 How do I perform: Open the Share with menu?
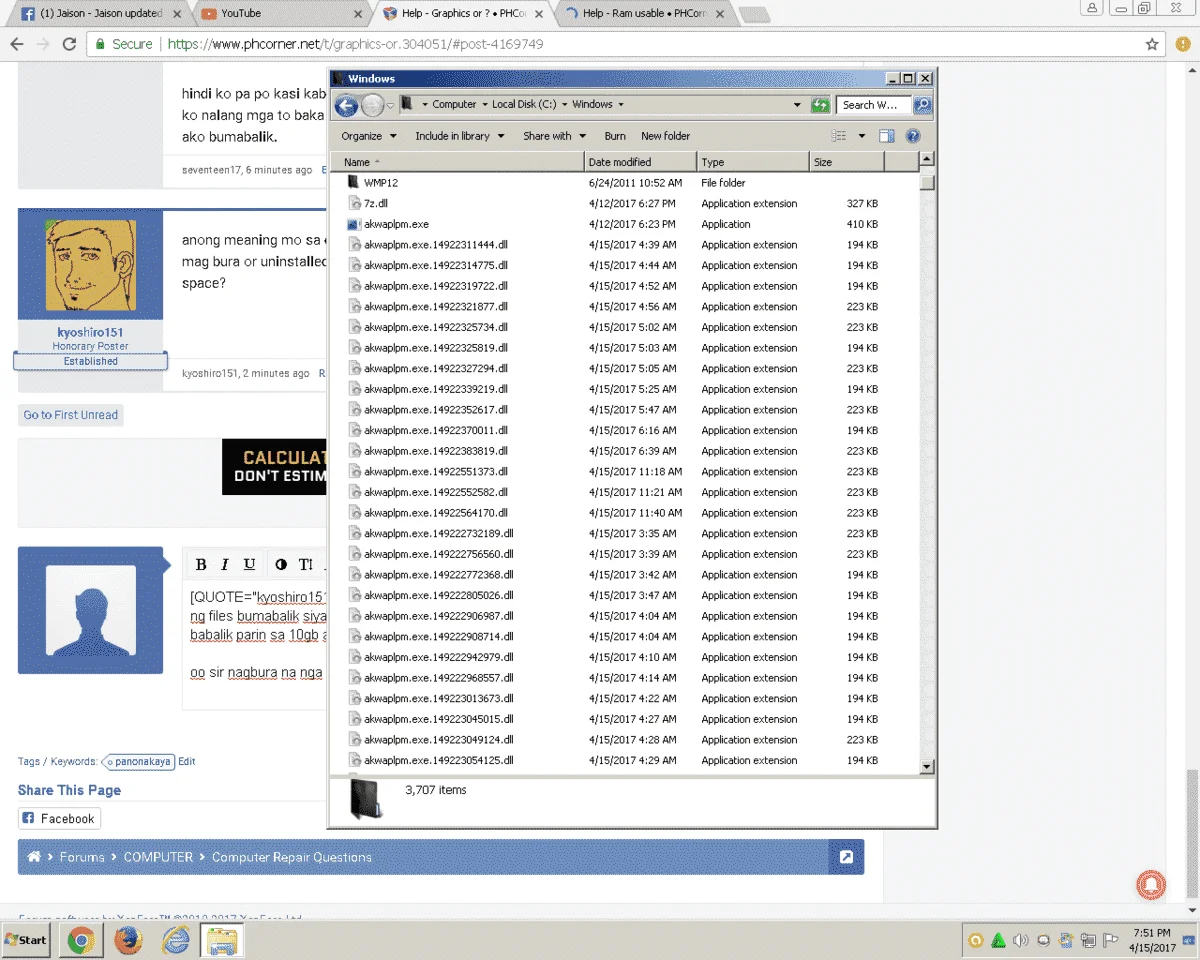click(x=553, y=136)
